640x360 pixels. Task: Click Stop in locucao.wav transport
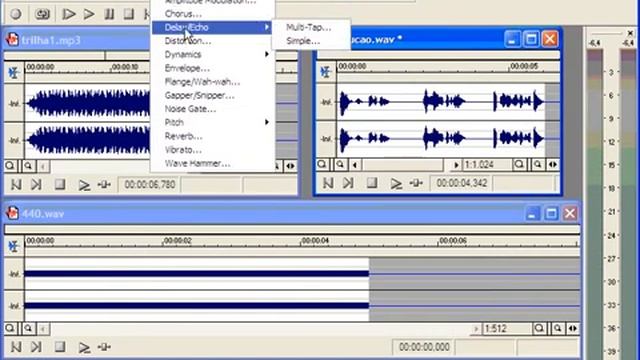(371, 183)
